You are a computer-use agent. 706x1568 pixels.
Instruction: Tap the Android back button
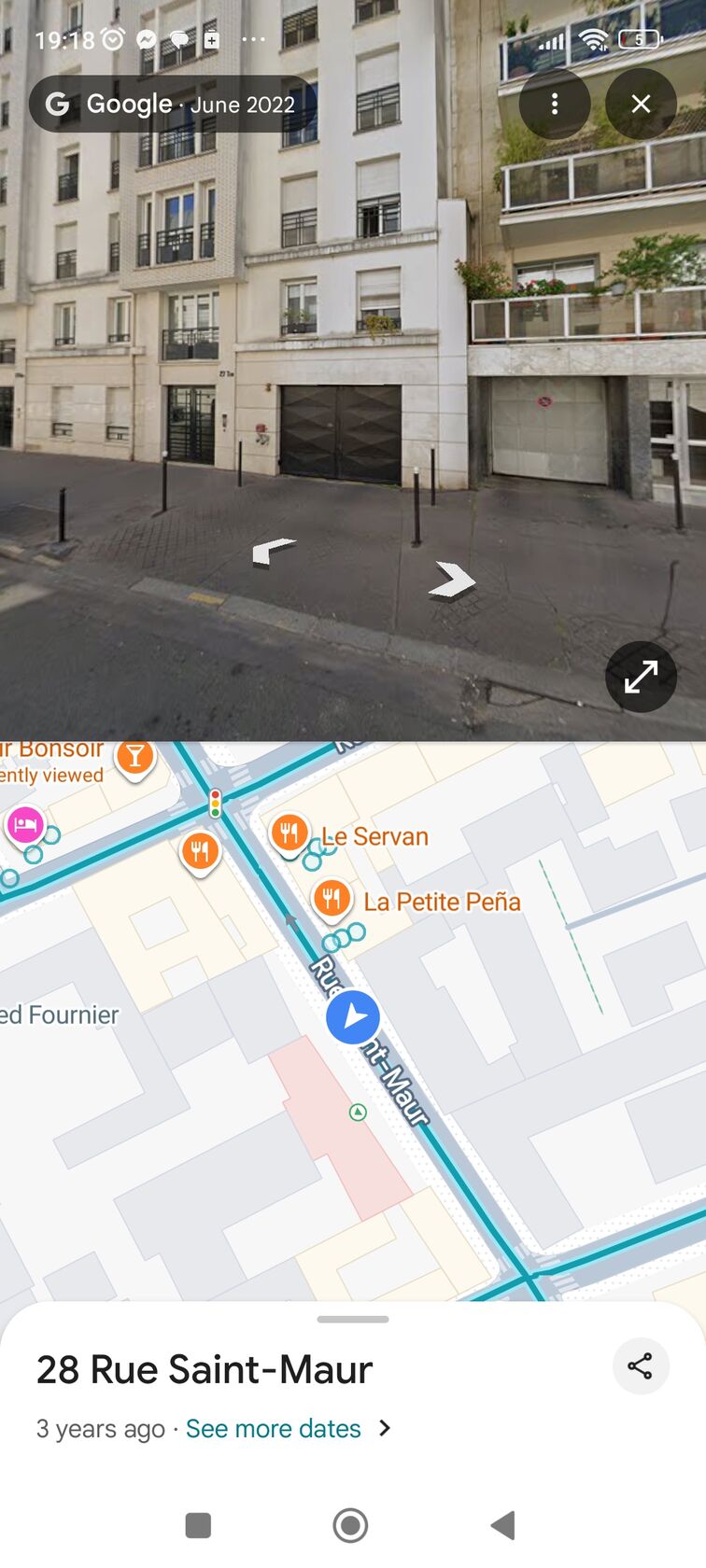point(503,1525)
